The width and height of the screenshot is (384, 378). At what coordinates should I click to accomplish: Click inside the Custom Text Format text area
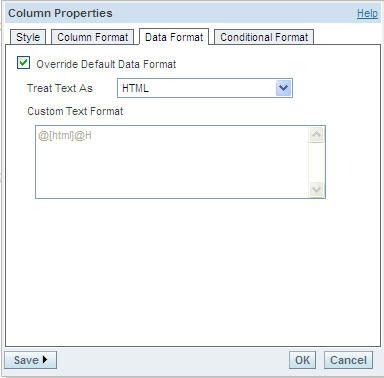pyautogui.click(x=172, y=162)
